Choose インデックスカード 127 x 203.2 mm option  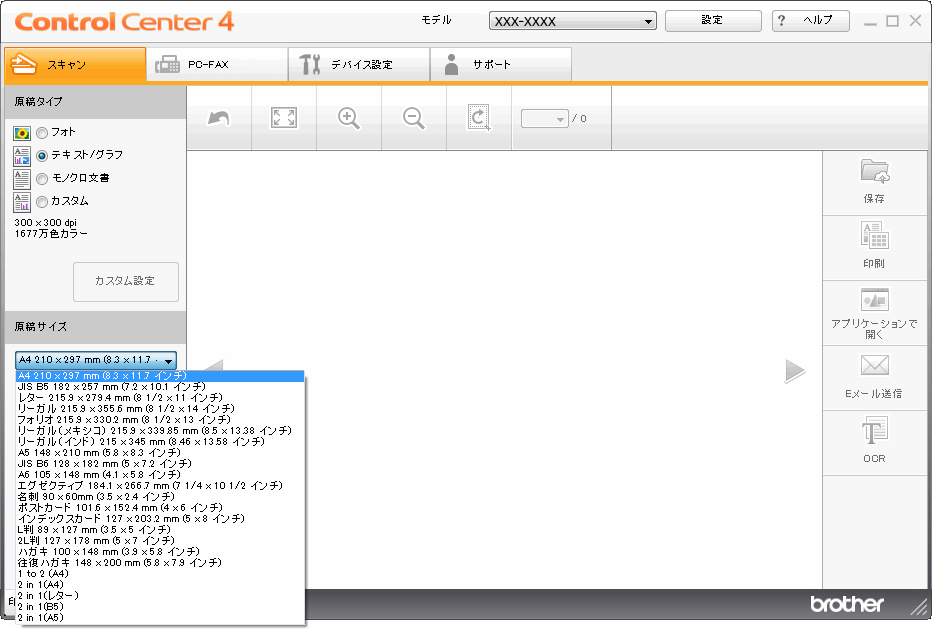point(159,519)
